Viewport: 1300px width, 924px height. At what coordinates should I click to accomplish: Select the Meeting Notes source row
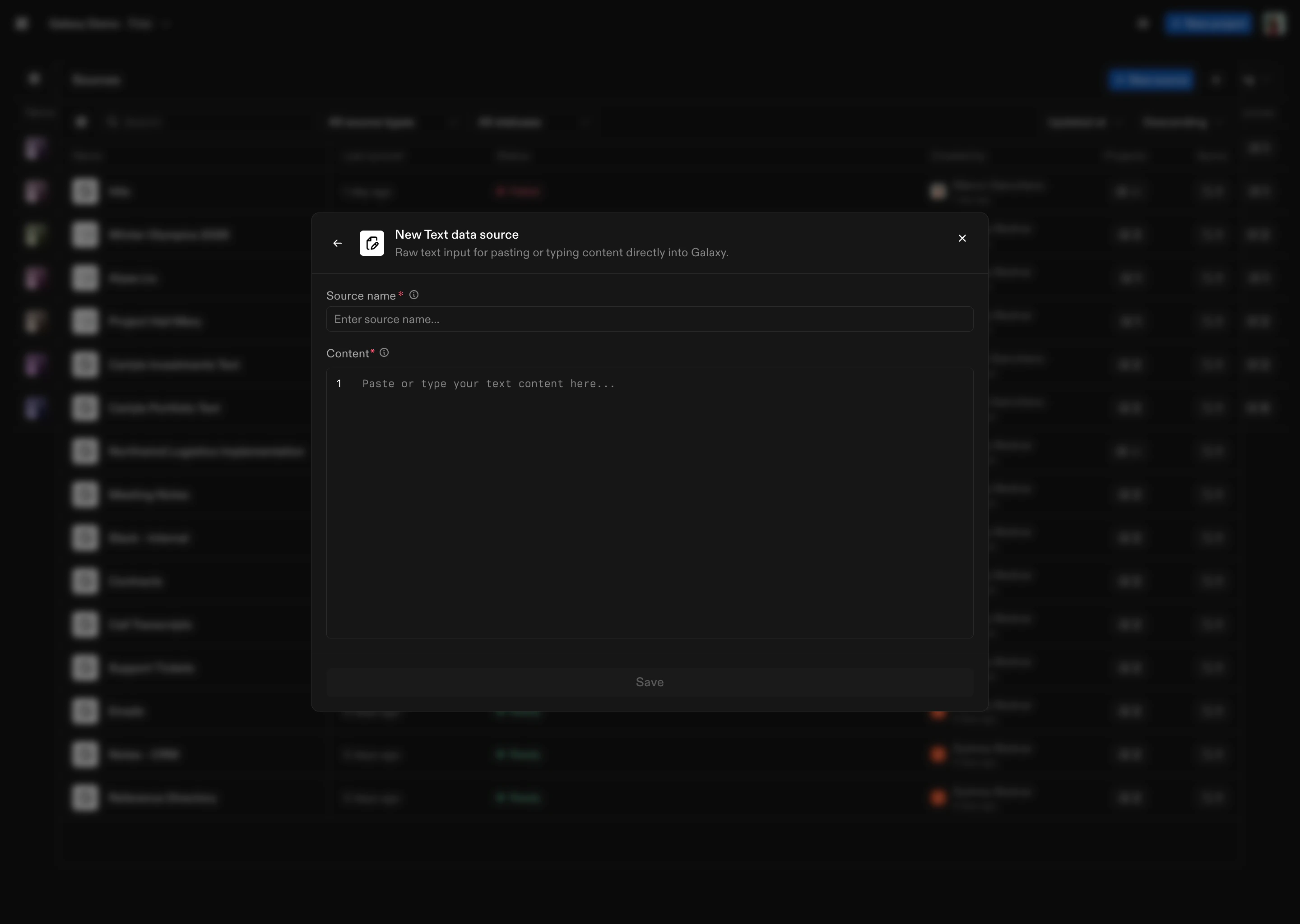pos(149,495)
